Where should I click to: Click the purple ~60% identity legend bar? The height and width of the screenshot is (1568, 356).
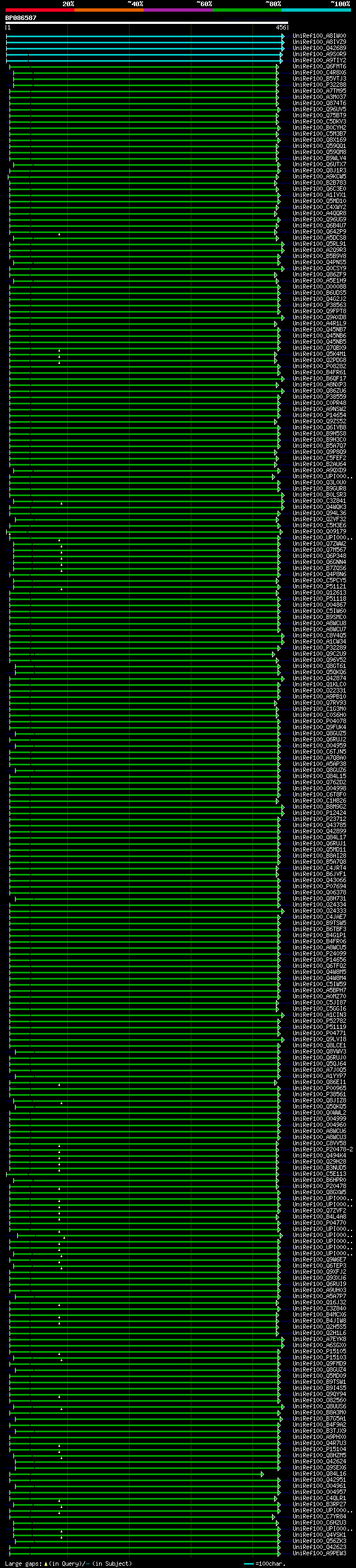(177, 10)
